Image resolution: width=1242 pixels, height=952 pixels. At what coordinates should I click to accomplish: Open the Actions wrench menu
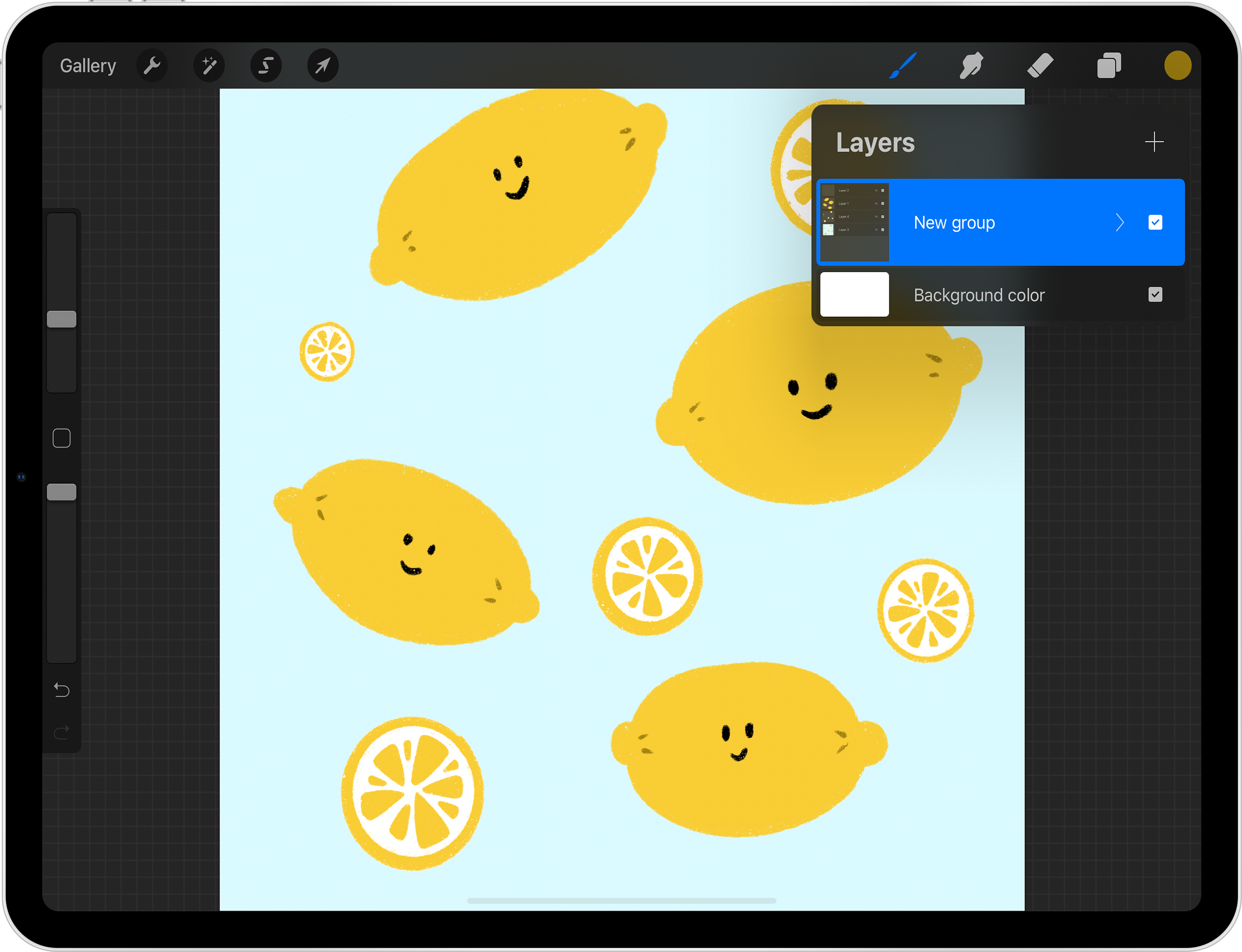click(152, 66)
